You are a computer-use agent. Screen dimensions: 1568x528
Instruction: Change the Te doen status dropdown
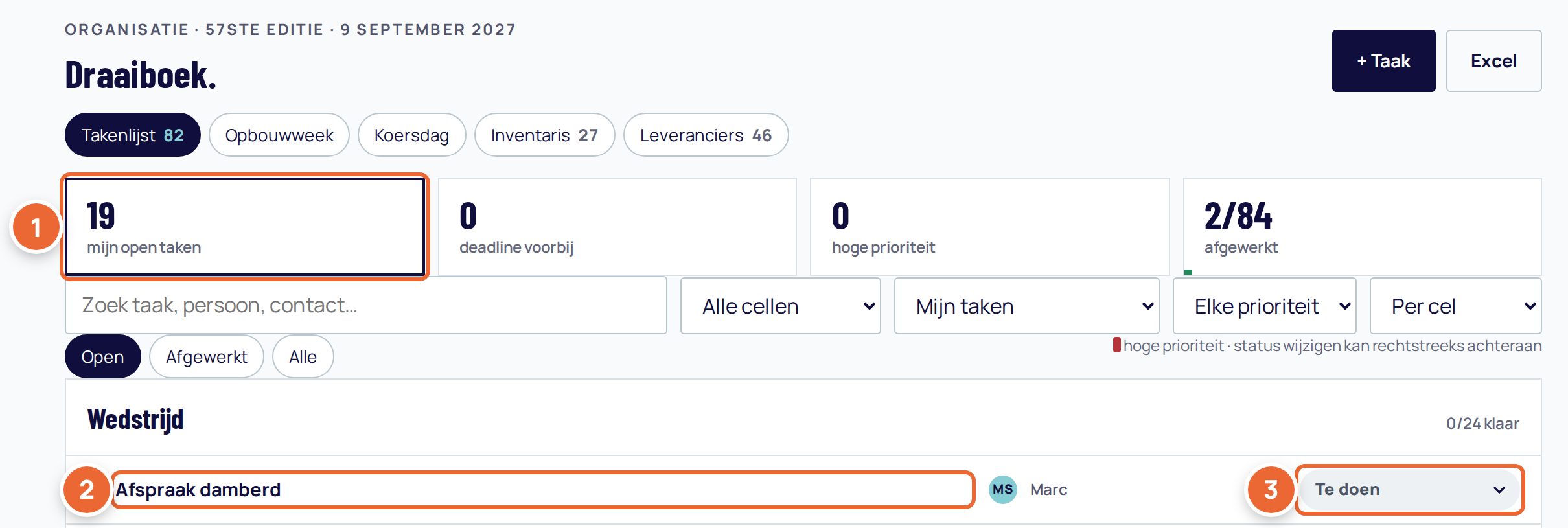click(1409, 490)
